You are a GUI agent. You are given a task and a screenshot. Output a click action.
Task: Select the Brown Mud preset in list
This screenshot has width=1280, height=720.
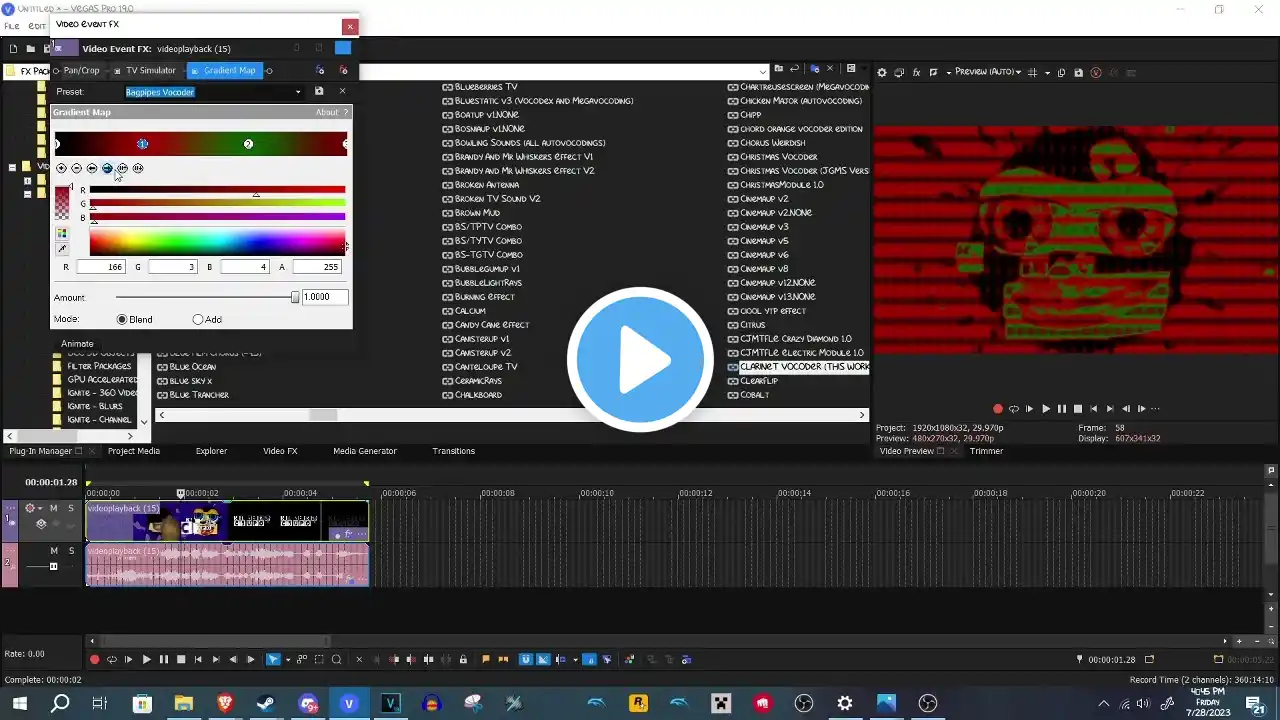coord(477,213)
